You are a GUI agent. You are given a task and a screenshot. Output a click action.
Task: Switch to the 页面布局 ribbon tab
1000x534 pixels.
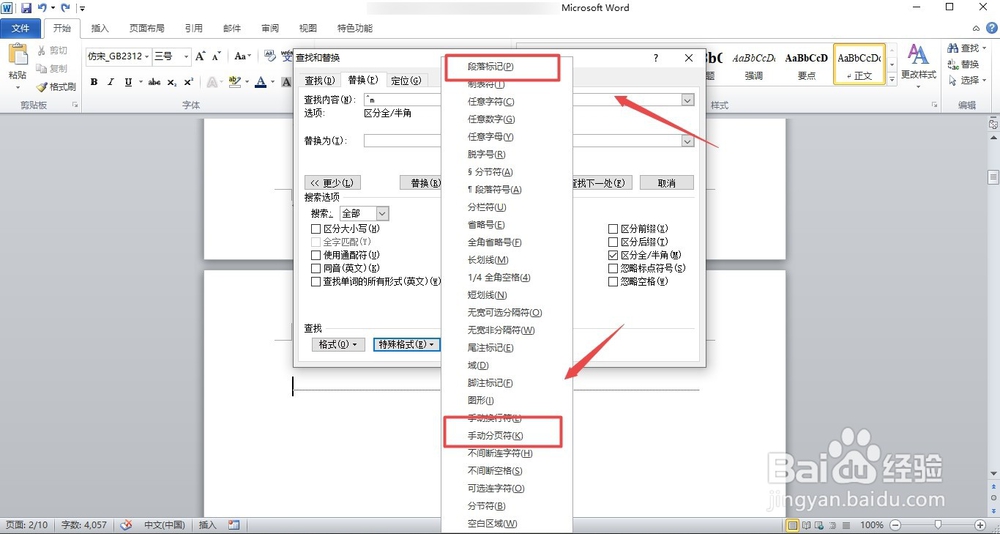point(147,28)
